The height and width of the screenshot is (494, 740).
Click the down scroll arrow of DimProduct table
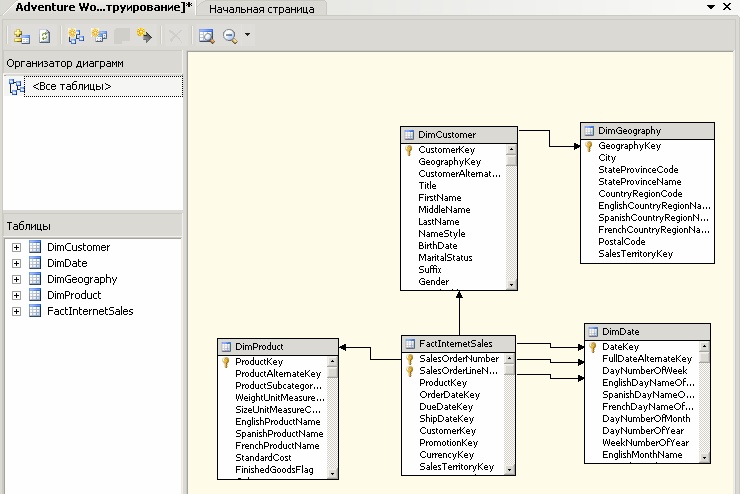332,474
